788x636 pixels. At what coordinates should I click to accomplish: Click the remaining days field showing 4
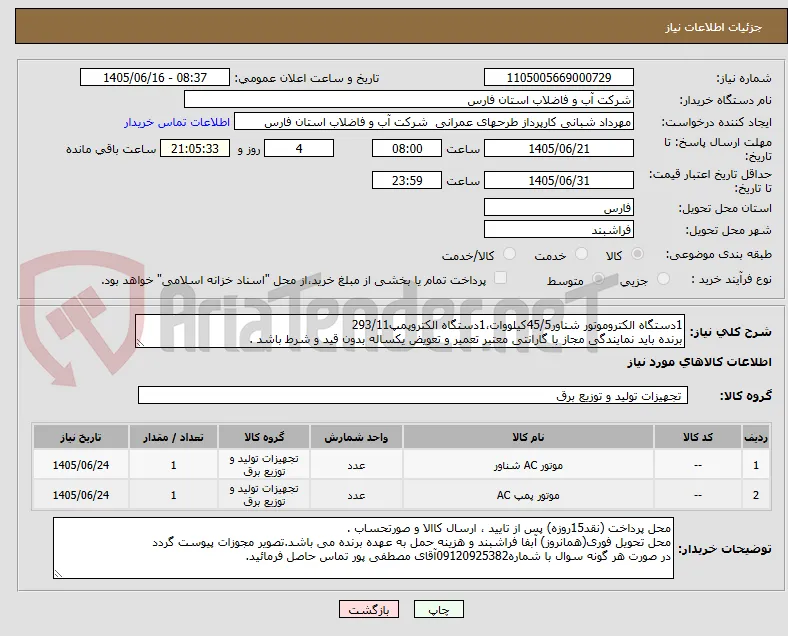point(299,149)
